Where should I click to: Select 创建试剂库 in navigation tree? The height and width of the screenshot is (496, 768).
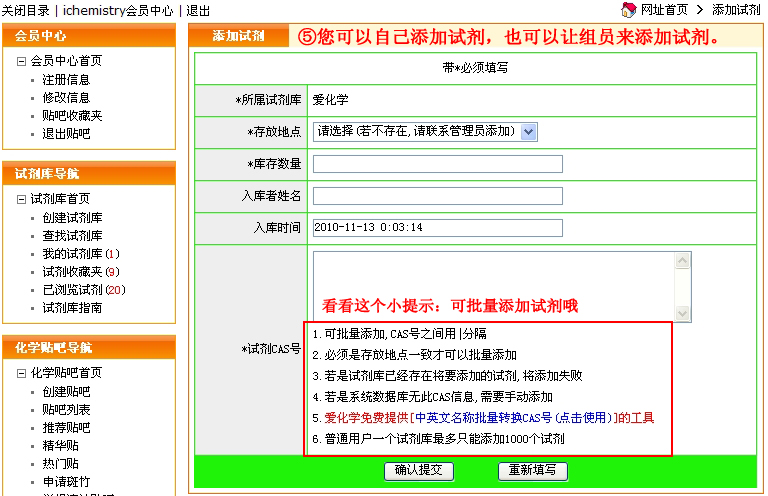coord(72,218)
